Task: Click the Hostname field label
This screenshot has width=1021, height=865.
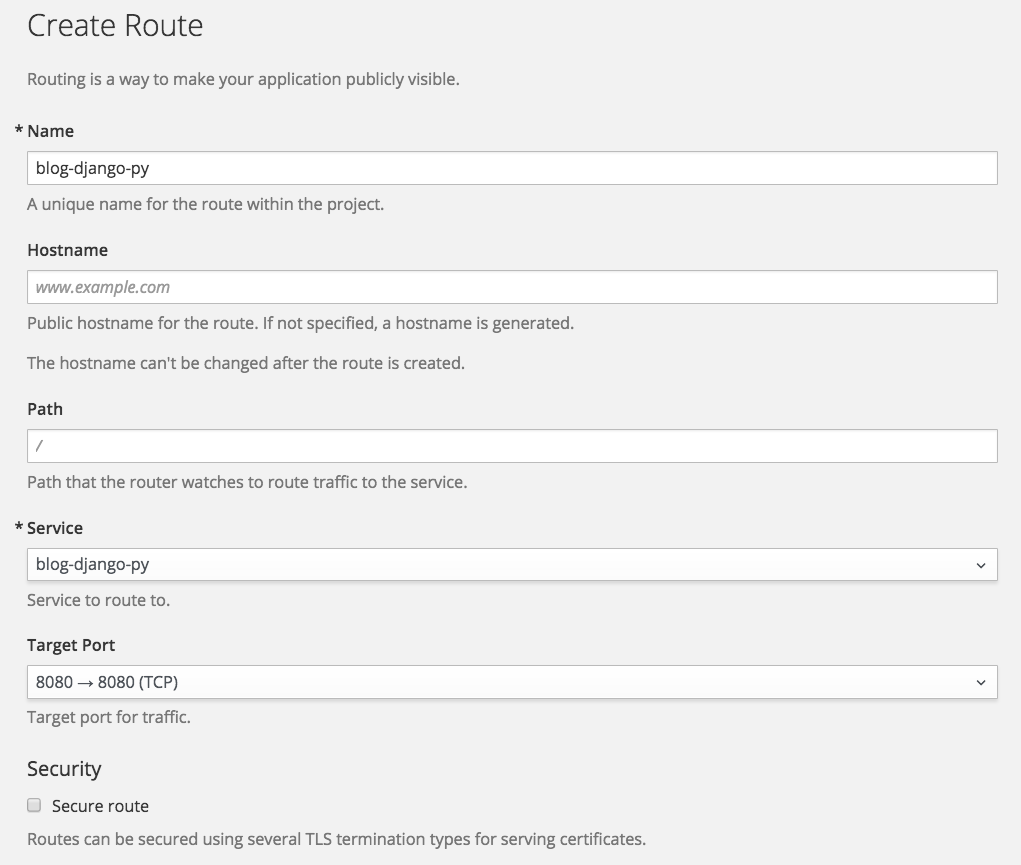Action: tap(67, 250)
